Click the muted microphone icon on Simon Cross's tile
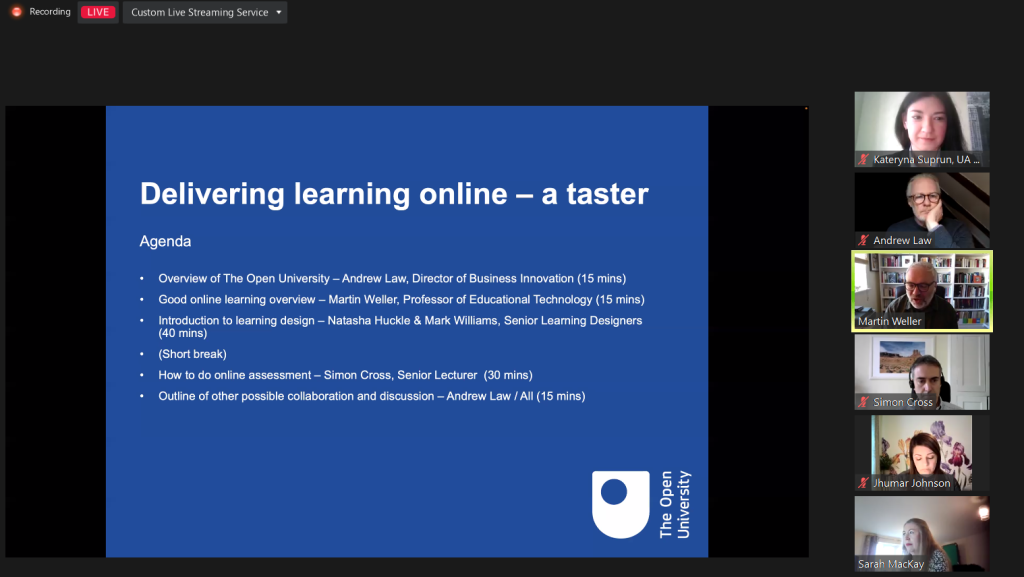 (x=863, y=402)
